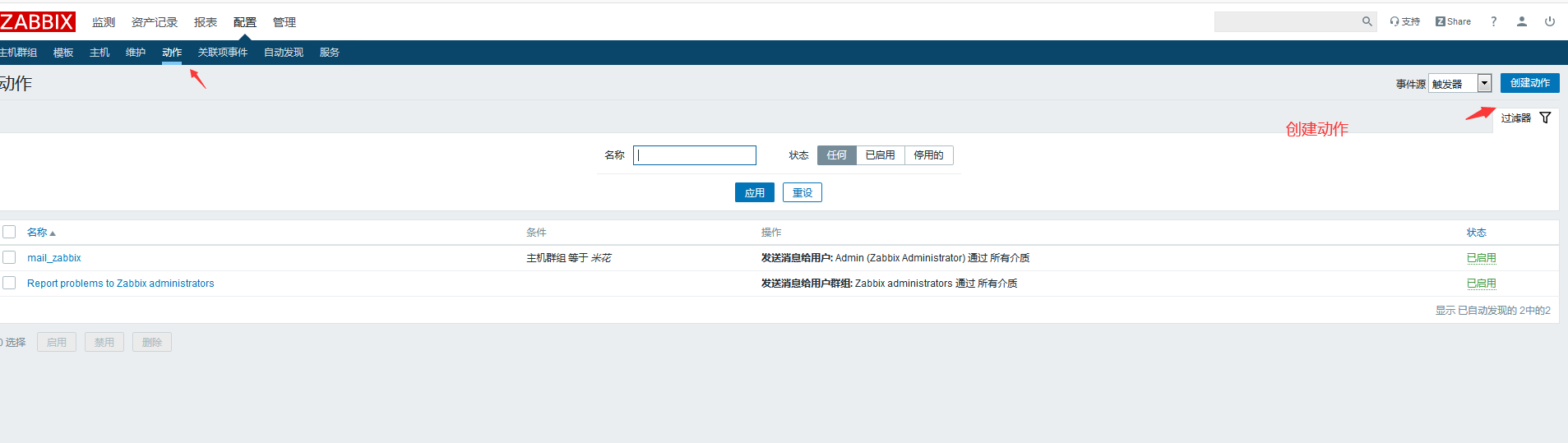Open the support headset link
1568x443 pixels.
pyautogui.click(x=1404, y=22)
